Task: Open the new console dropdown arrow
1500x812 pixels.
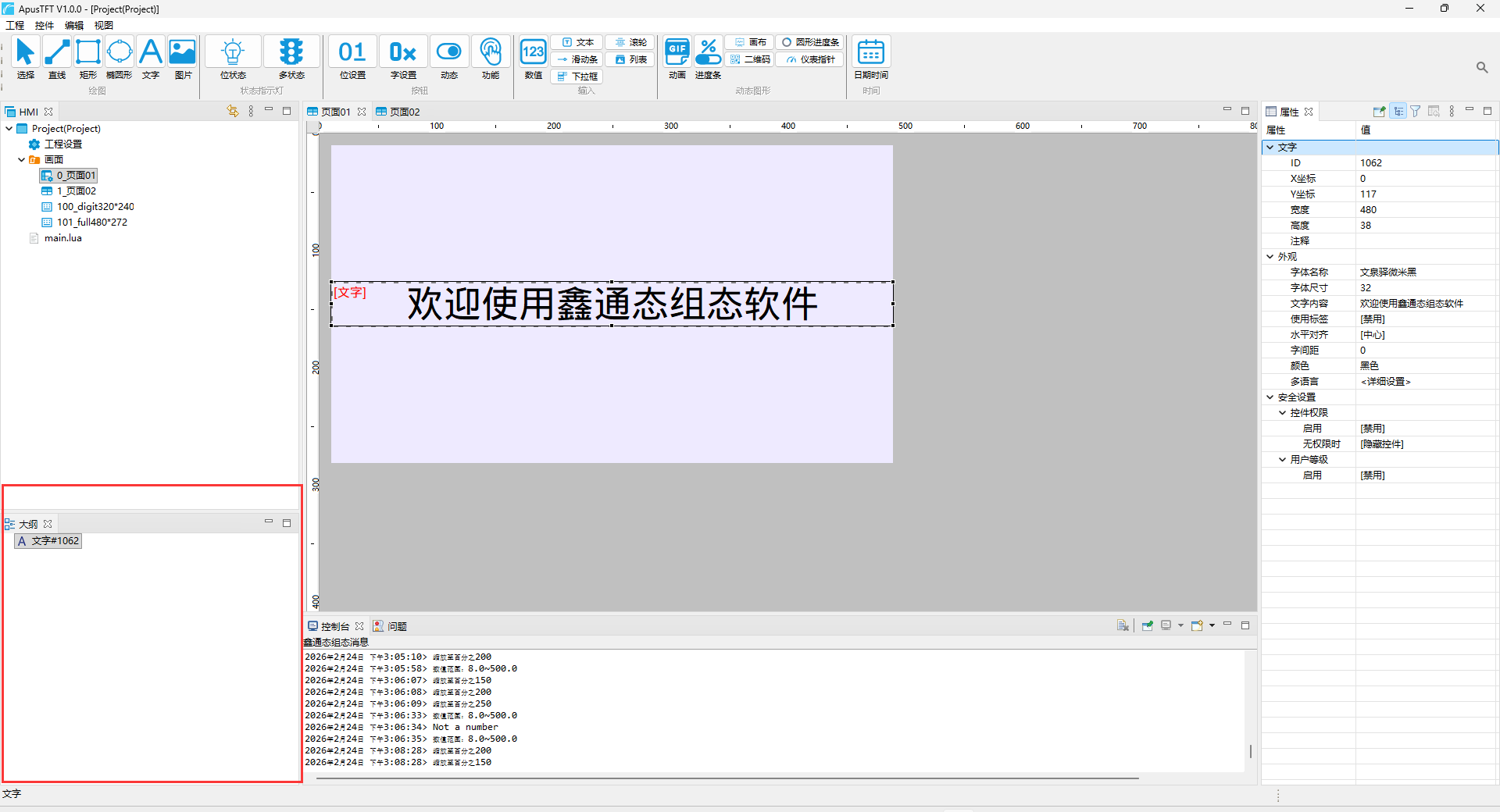Action: tap(1212, 625)
